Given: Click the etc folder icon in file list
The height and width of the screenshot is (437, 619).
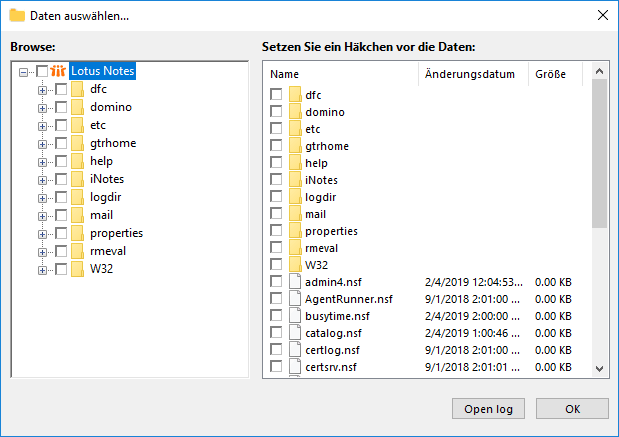Looking at the screenshot, I should coord(295,129).
